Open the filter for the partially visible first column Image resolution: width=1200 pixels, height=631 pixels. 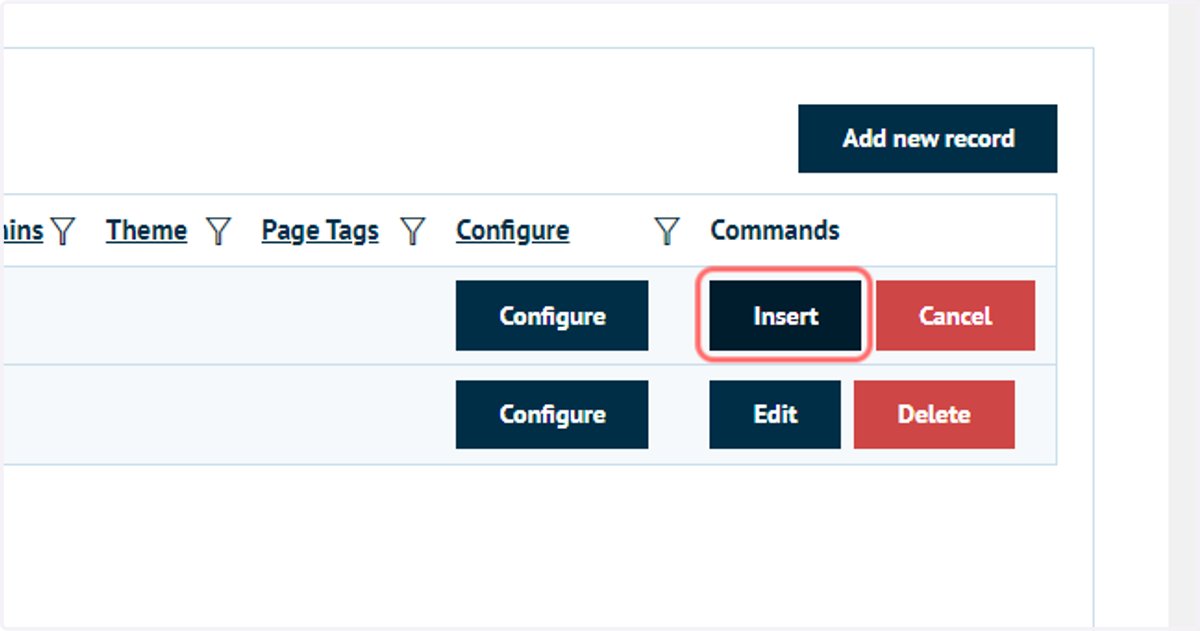(x=64, y=232)
